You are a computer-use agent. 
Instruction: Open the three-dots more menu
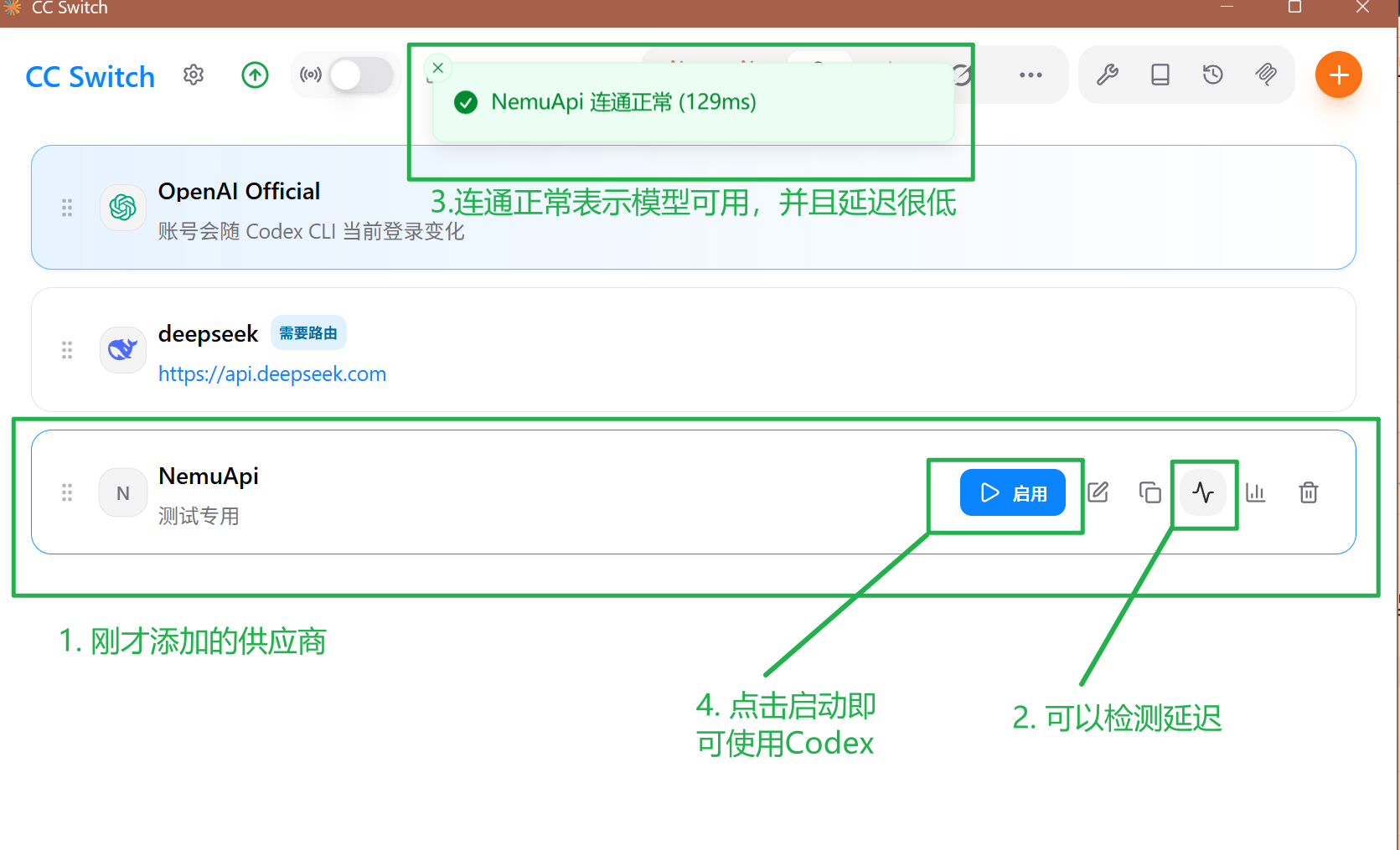tap(1031, 75)
